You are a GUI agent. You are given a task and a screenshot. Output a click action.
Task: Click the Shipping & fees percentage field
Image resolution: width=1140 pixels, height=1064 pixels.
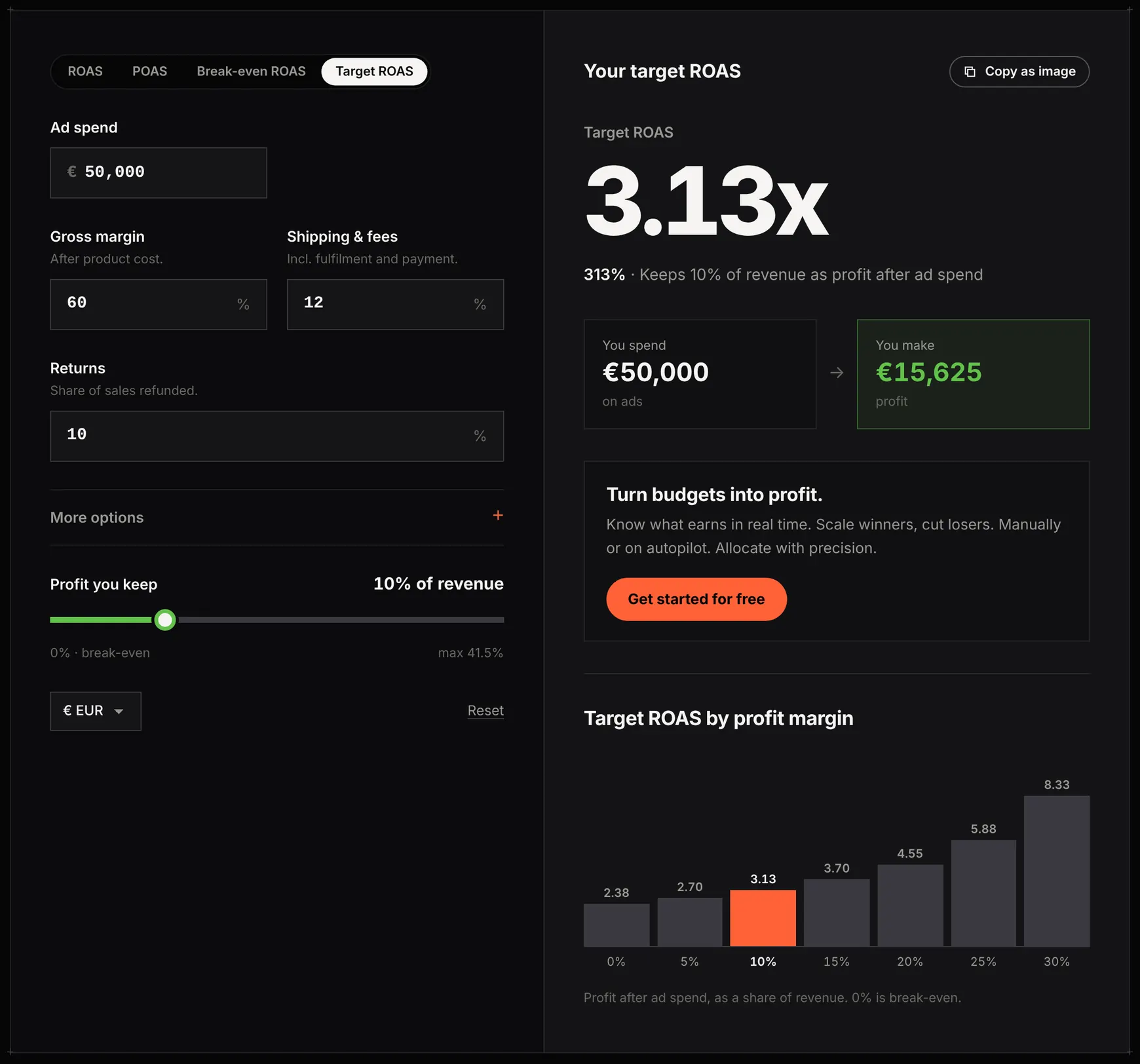395,305
